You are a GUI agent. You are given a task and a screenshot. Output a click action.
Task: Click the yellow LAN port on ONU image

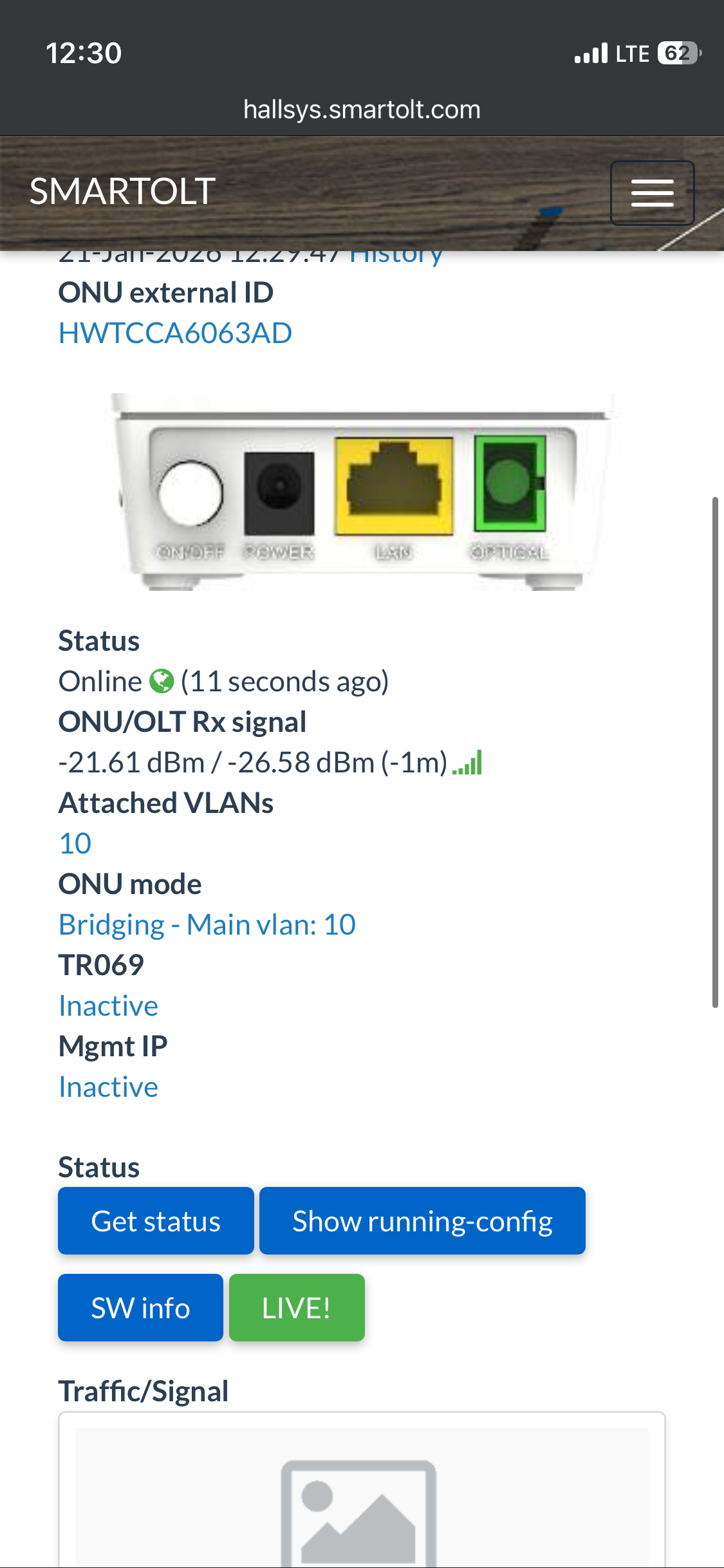click(394, 486)
